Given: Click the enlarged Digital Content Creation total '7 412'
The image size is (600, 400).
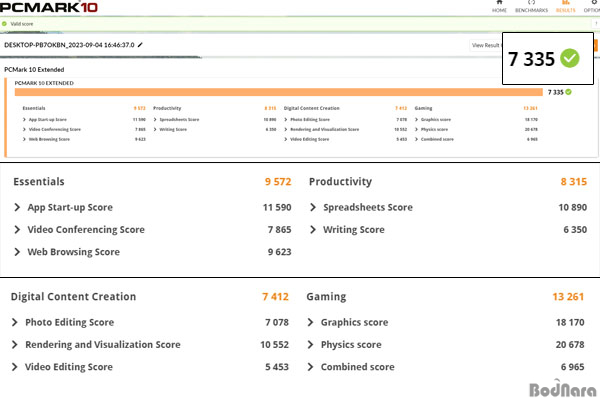Looking at the screenshot, I should [x=276, y=297].
